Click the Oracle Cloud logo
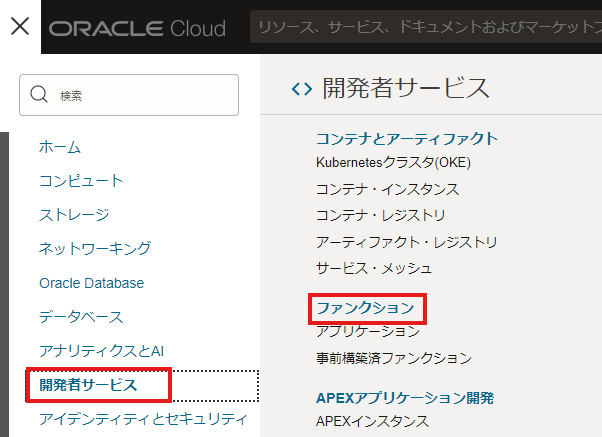Viewport: 602px width, 437px height. 137,28
